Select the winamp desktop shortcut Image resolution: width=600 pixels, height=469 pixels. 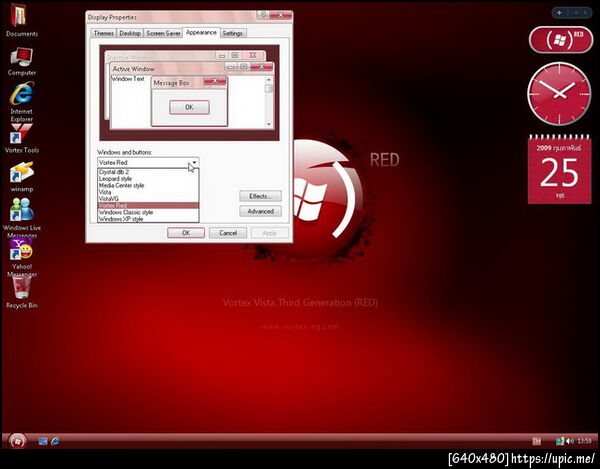21,177
